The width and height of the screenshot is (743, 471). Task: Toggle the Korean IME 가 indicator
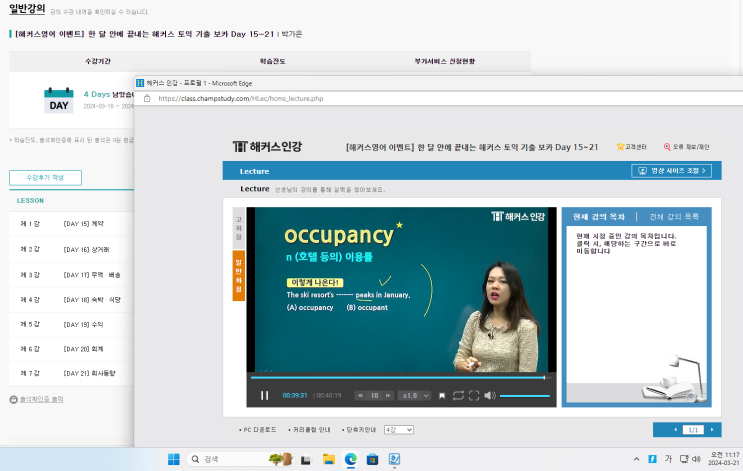coord(668,459)
